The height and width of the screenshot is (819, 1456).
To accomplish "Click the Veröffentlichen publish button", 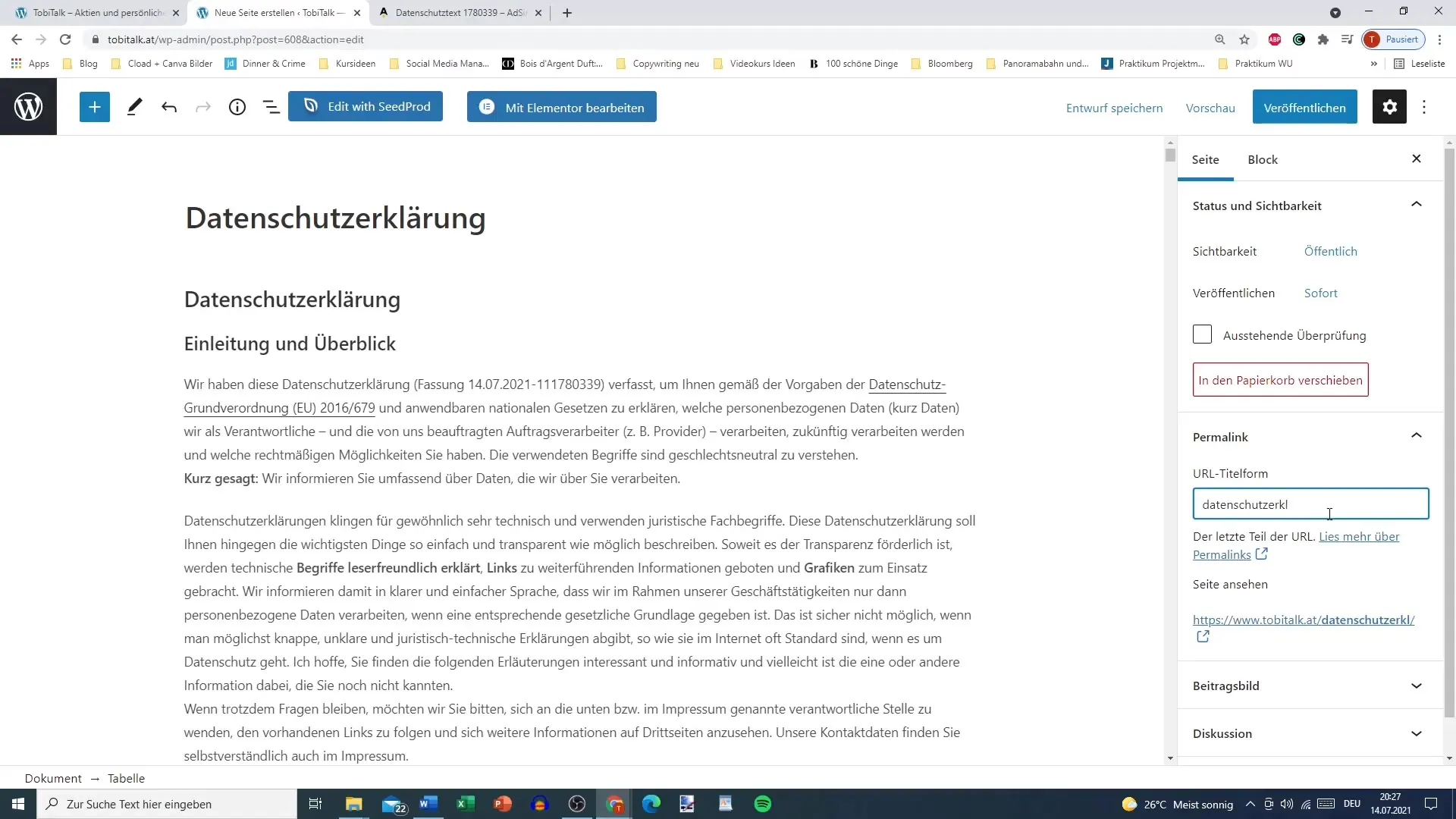I will tap(1305, 107).
